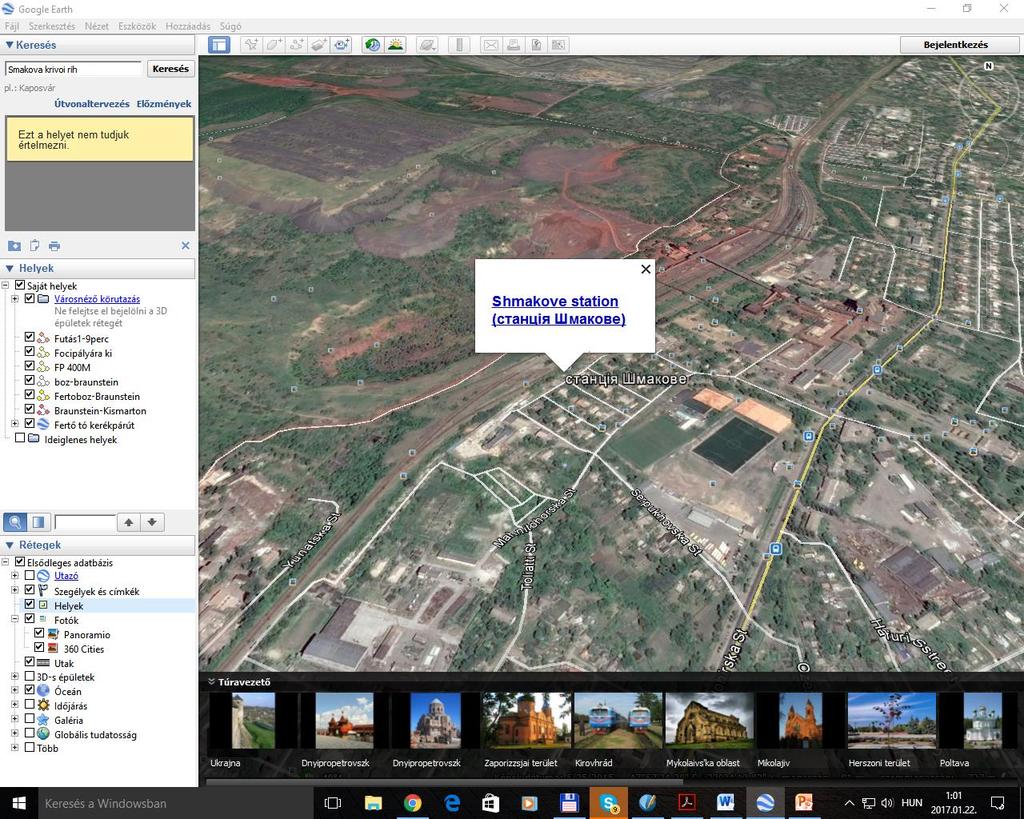Click the print toolbar icon
1024x819 pixels.
point(513,44)
